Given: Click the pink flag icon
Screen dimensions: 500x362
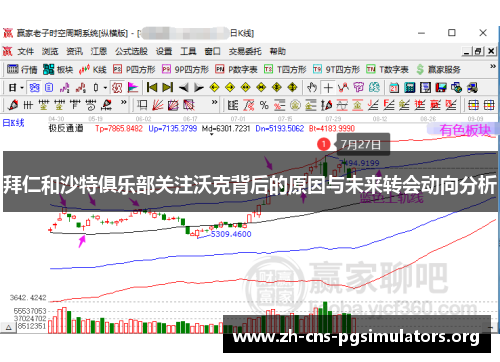Looking at the screenshot, I should coord(133,87).
